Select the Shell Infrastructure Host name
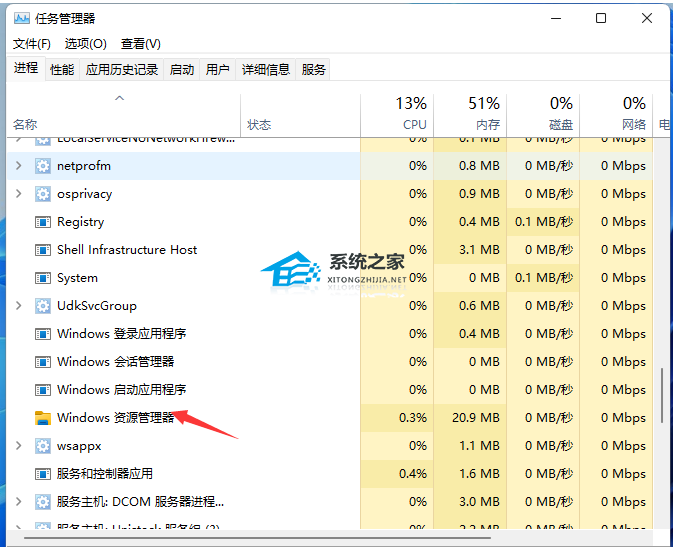Screen dimensions: 673x547 127,250
